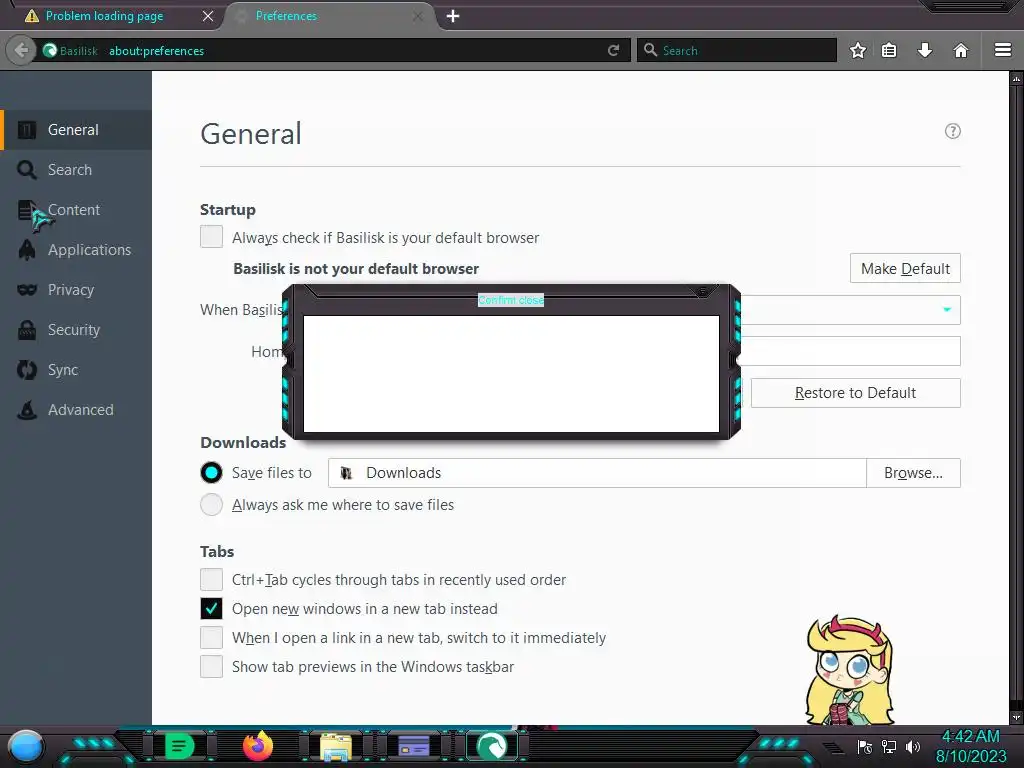Screen dimensions: 1024x768
Task: Switch to Basilisk taskbar icon
Action: tap(492, 746)
